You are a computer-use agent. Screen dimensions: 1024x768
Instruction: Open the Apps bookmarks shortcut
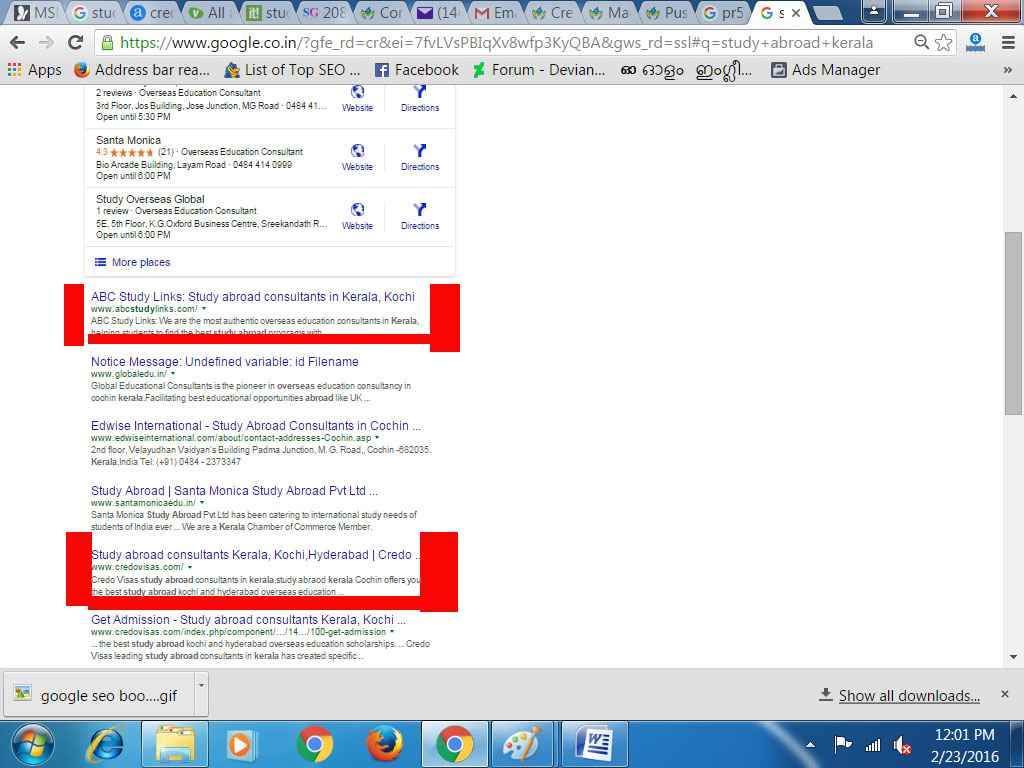point(34,70)
